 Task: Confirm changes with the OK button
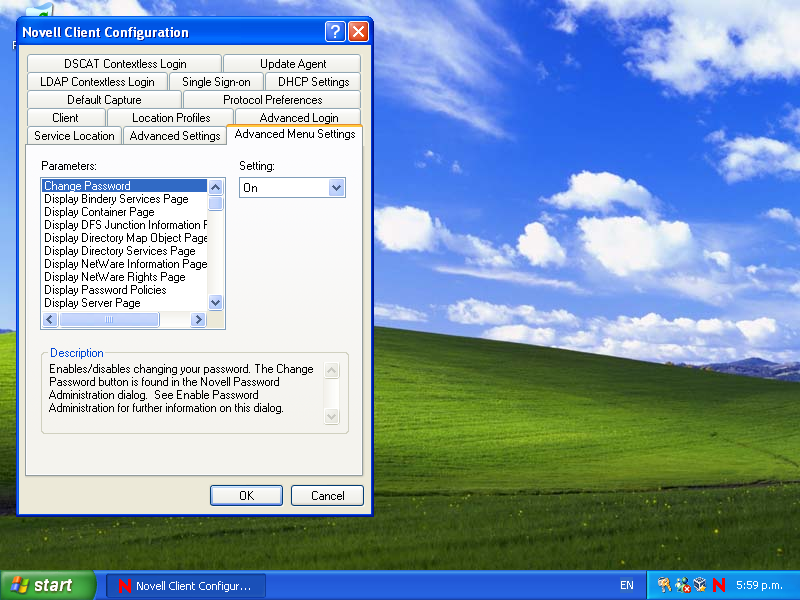pos(246,495)
